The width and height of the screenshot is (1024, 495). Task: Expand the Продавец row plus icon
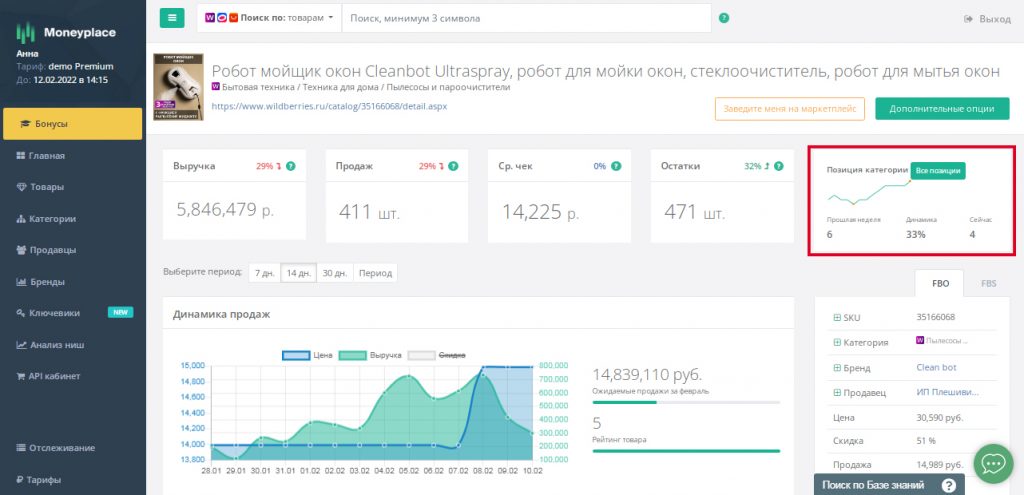tap(836, 393)
